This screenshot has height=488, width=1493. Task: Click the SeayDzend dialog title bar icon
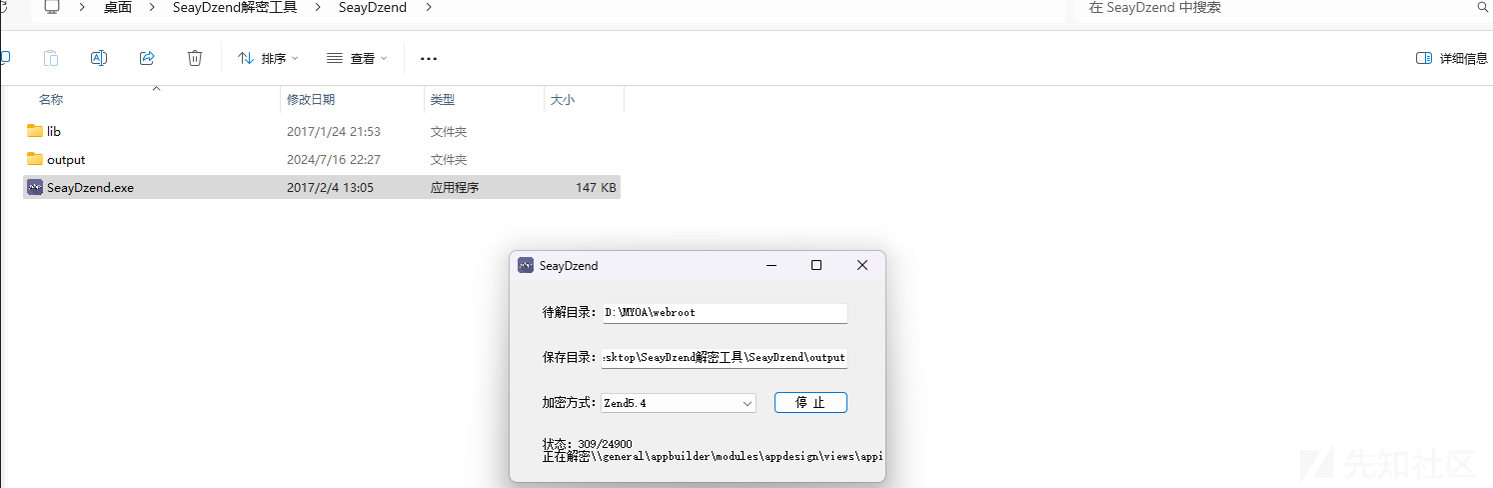tap(525, 265)
